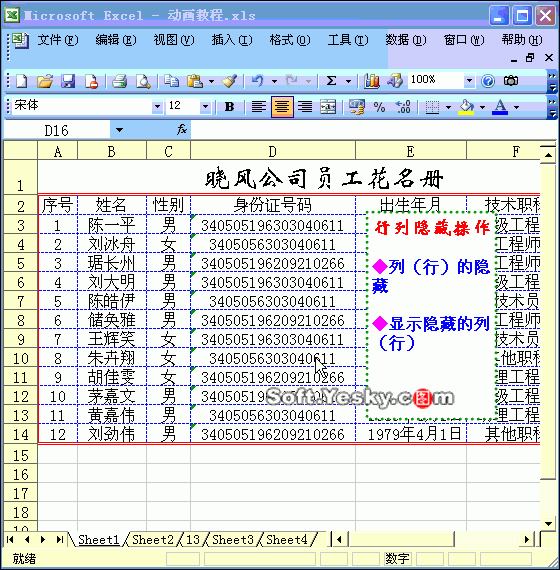Viewport: 560px width, 570px height.
Task: Open Print Preview with the magnifier icon
Action: pos(143,81)
